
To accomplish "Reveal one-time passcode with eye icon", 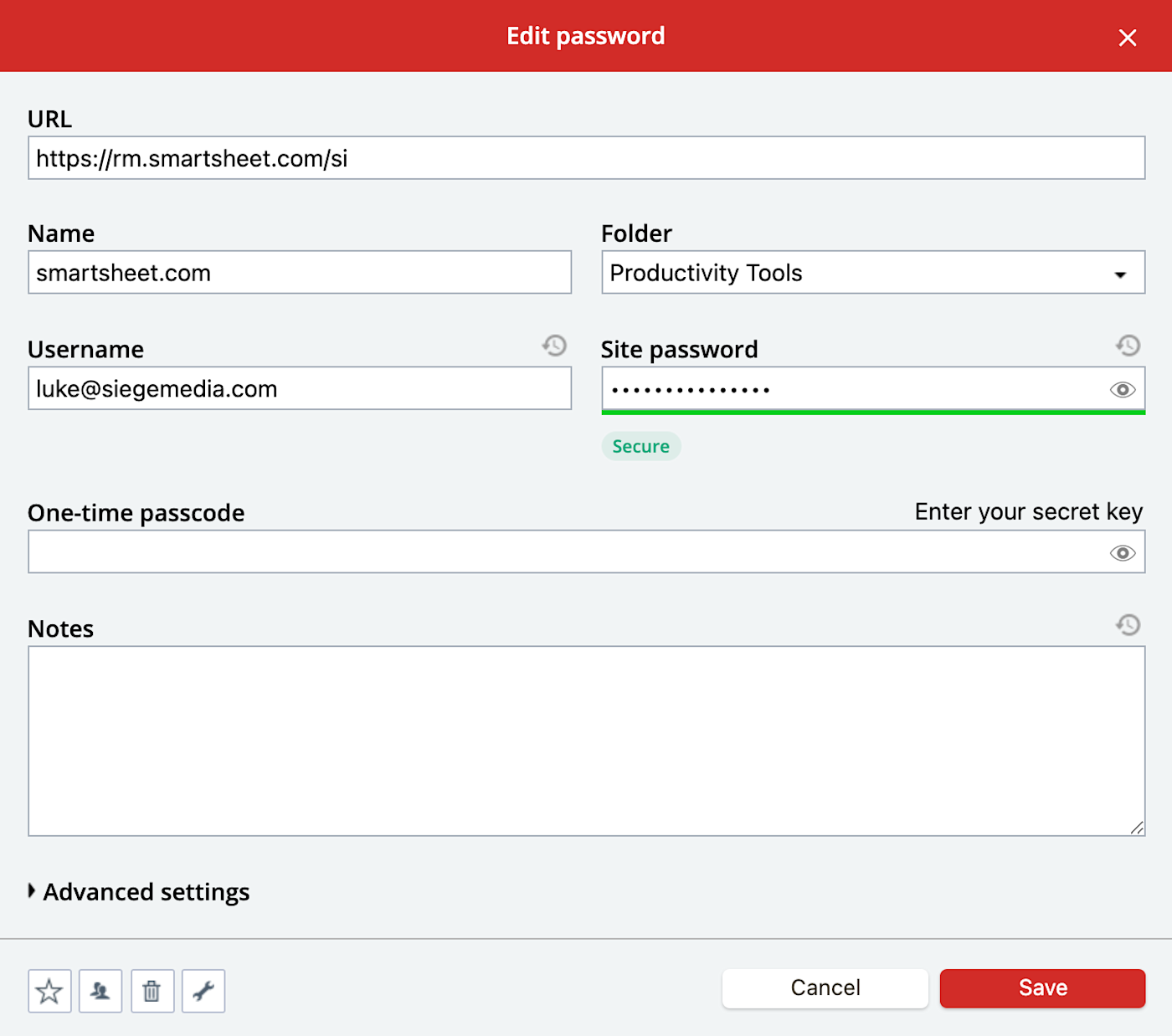I will (x=1123, y=553).
